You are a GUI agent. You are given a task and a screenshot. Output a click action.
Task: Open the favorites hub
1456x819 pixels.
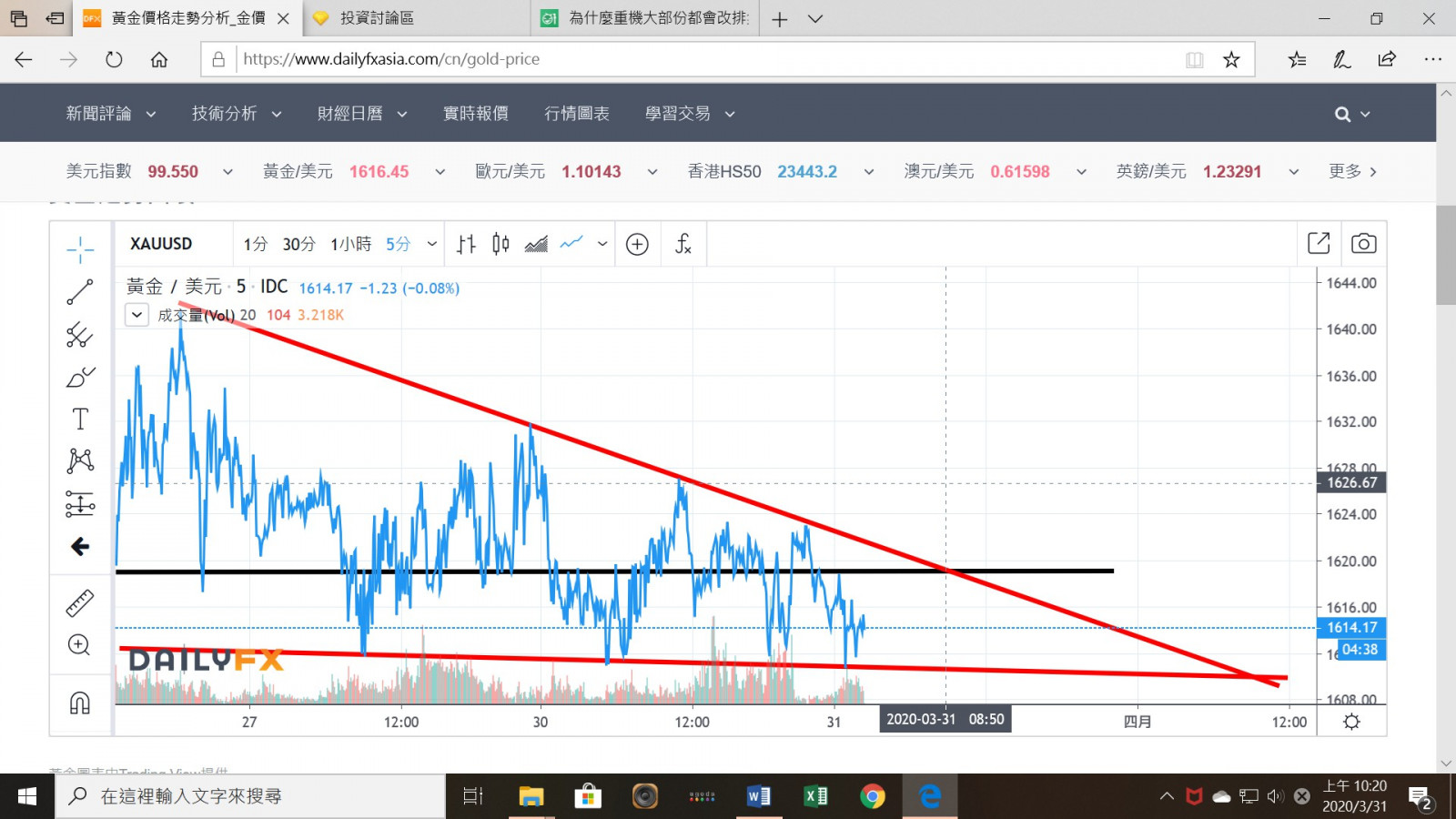click(1298, 60)
